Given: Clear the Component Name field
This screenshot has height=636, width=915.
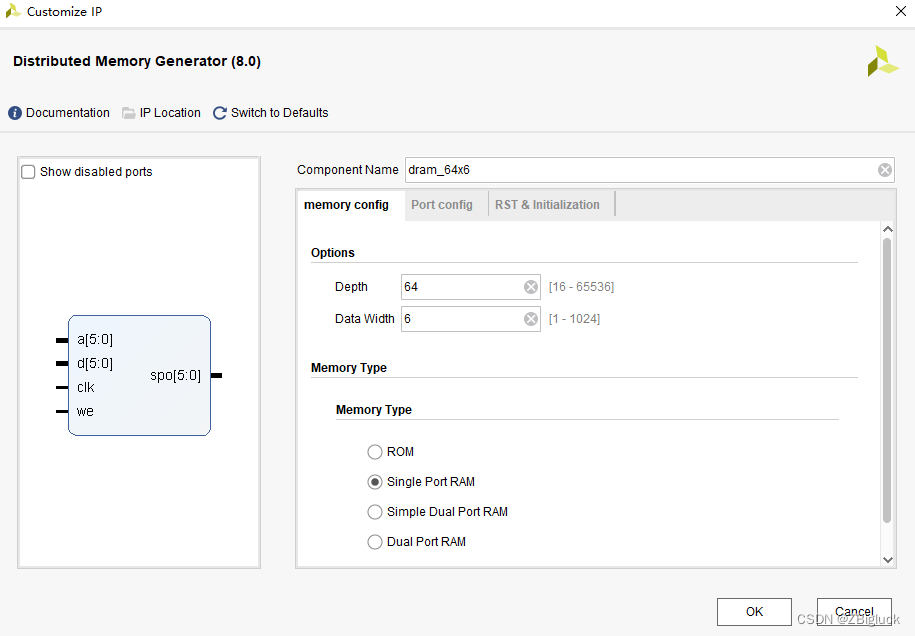Looking at the screenshot, I should (885, 170).
